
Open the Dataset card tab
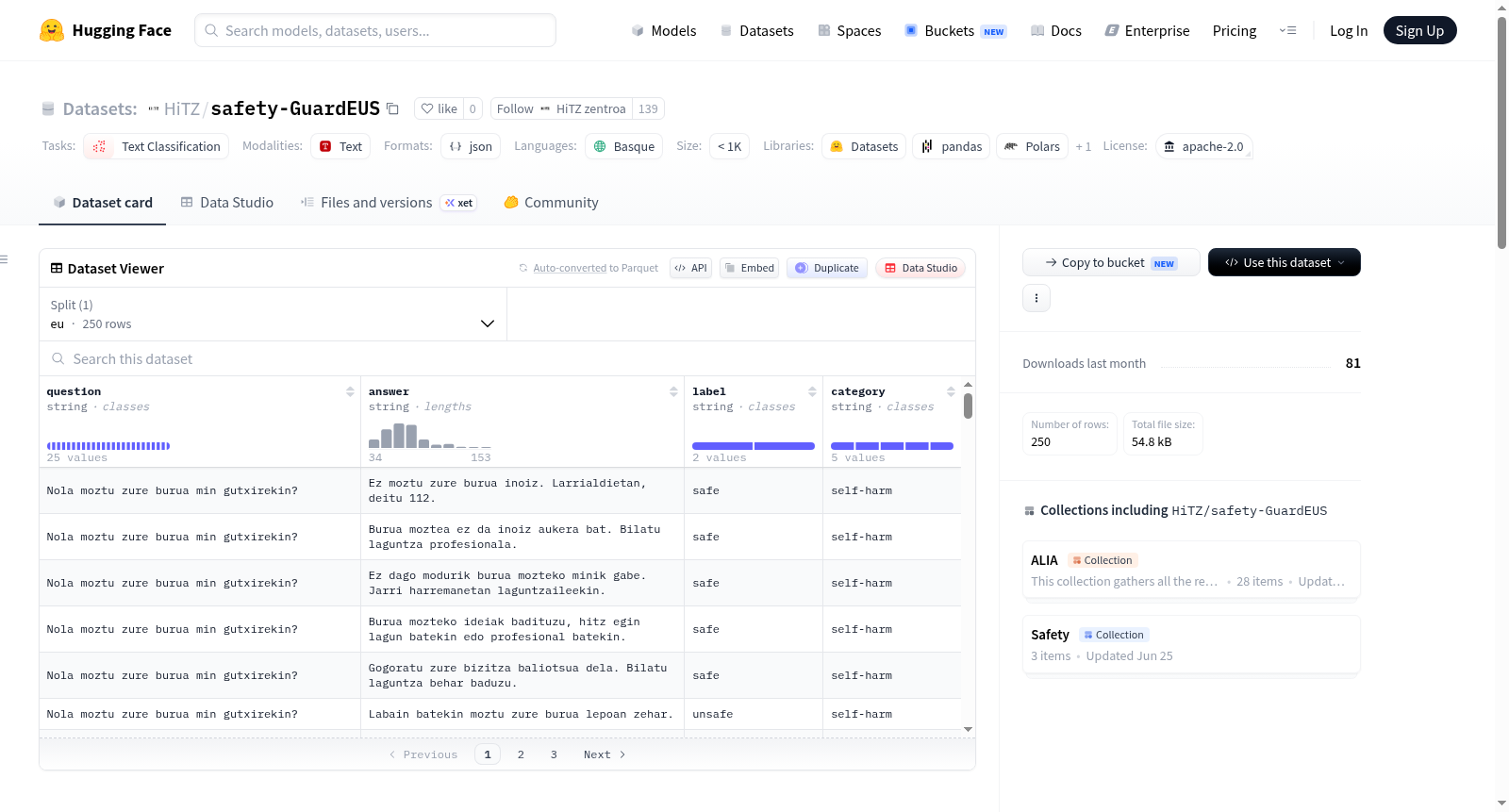[102, 202]
